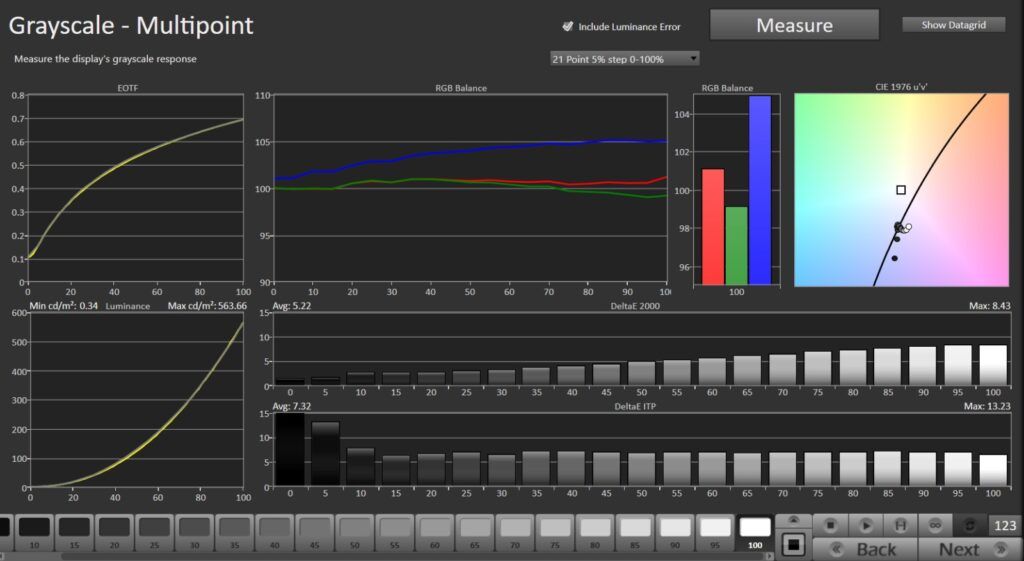This screenshot has width=1024, height=561.
Task: Click the 123 numeric display button
Action: pos(1004,525)
